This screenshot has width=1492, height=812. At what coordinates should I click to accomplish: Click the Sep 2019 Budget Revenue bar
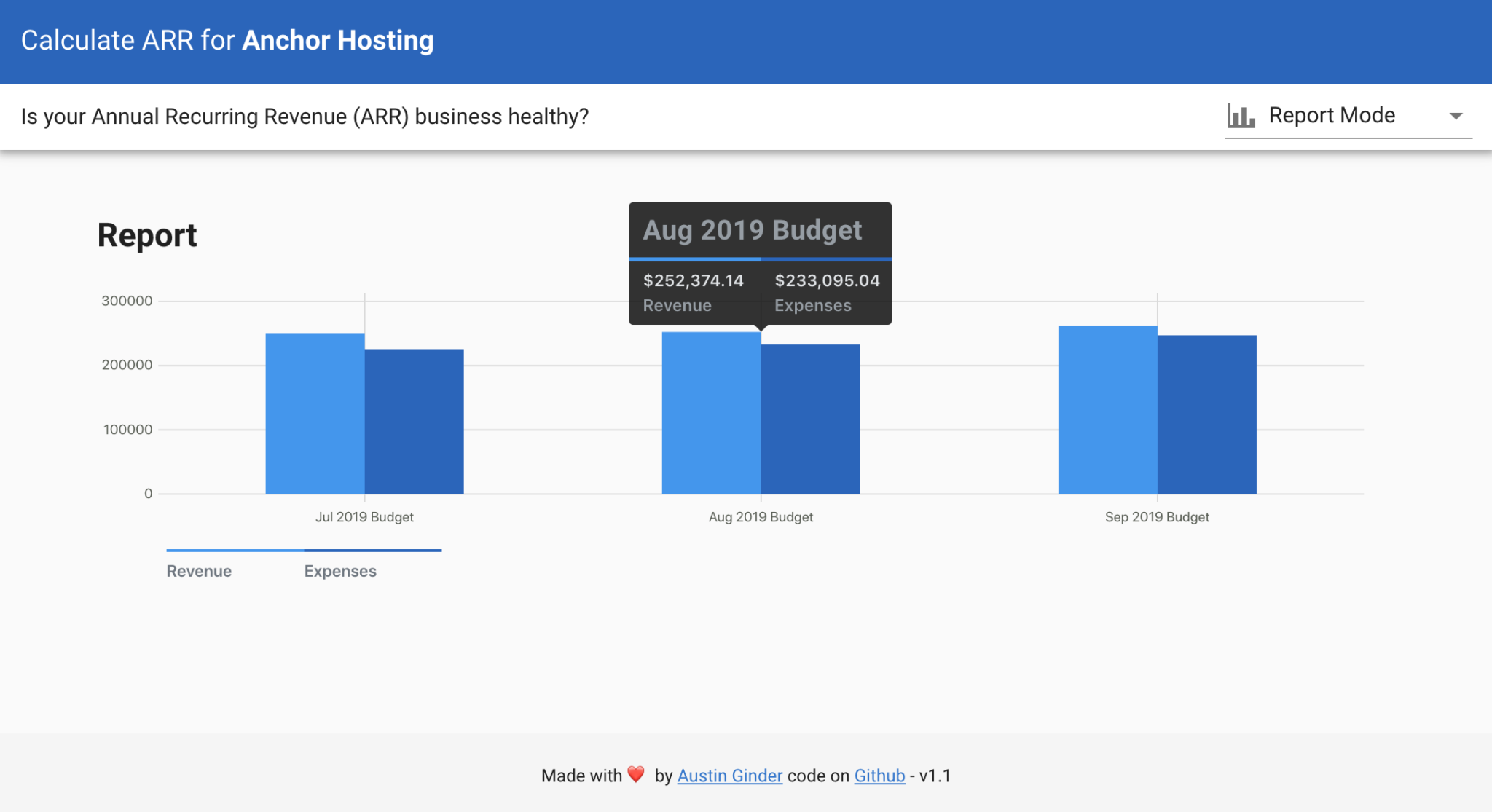[x=1107, y=410]
